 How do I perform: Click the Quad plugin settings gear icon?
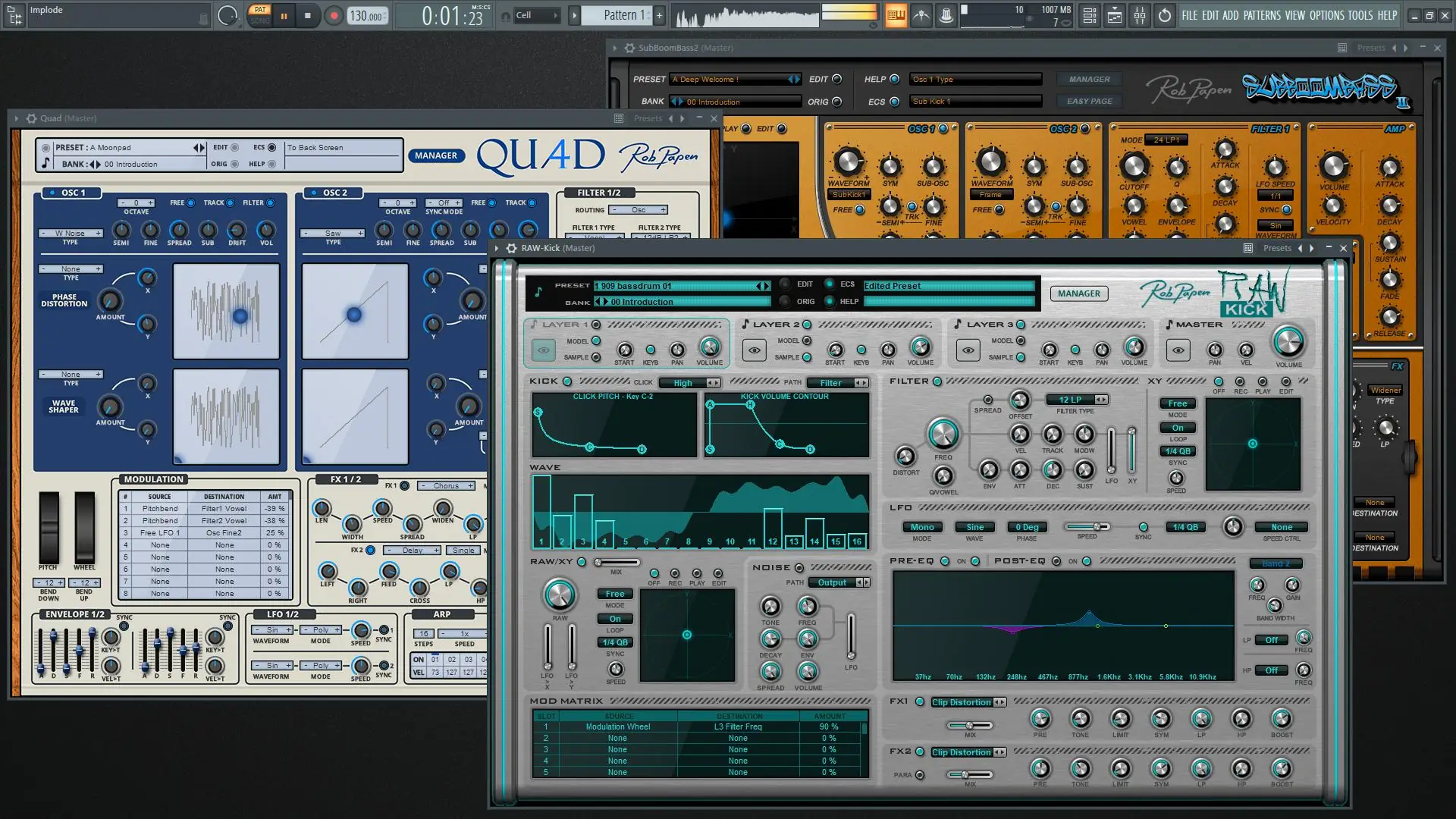(x=31, y=118)
